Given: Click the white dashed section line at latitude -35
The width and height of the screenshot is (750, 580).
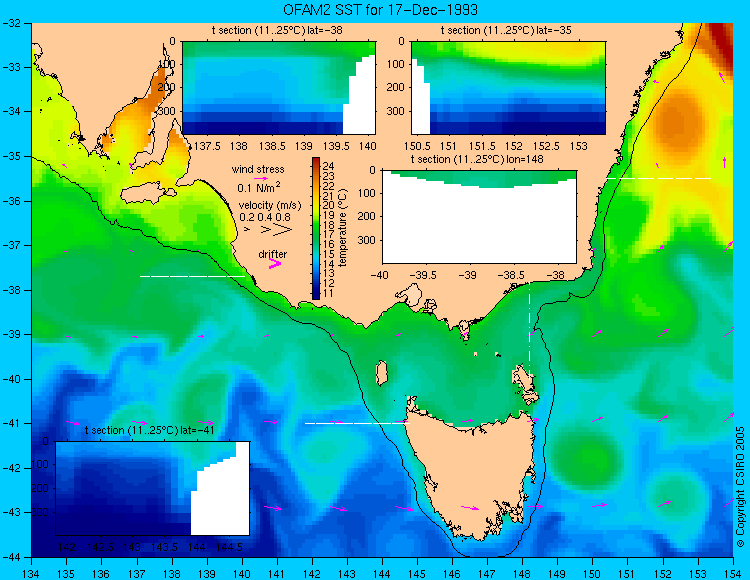Looking at the screenshot, I should click(x=659, y=178).
